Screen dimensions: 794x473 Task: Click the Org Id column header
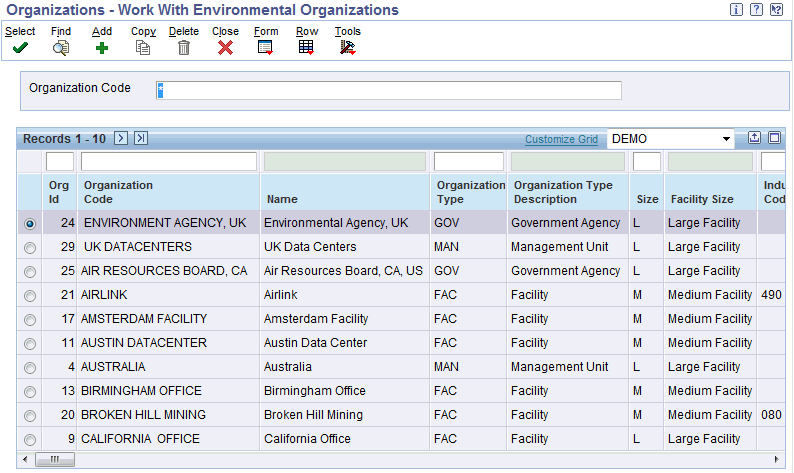(x=60, y=192)
